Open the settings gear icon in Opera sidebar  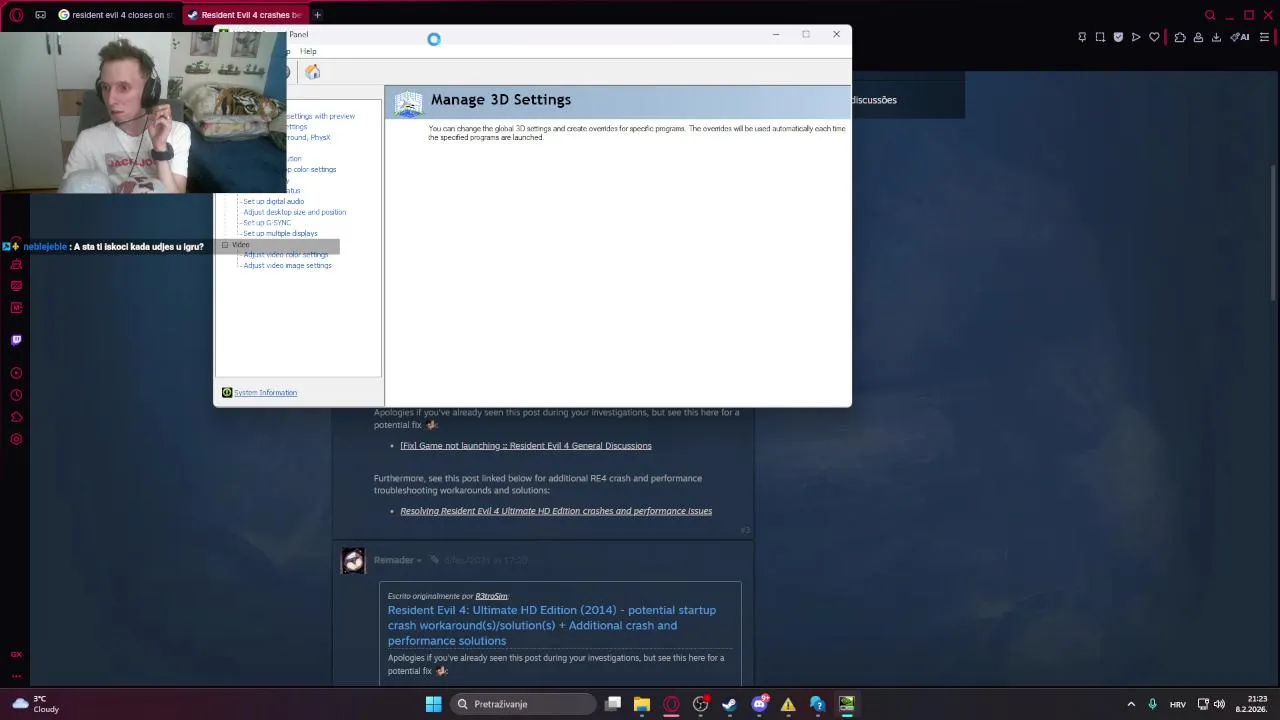tap(16, 439)
